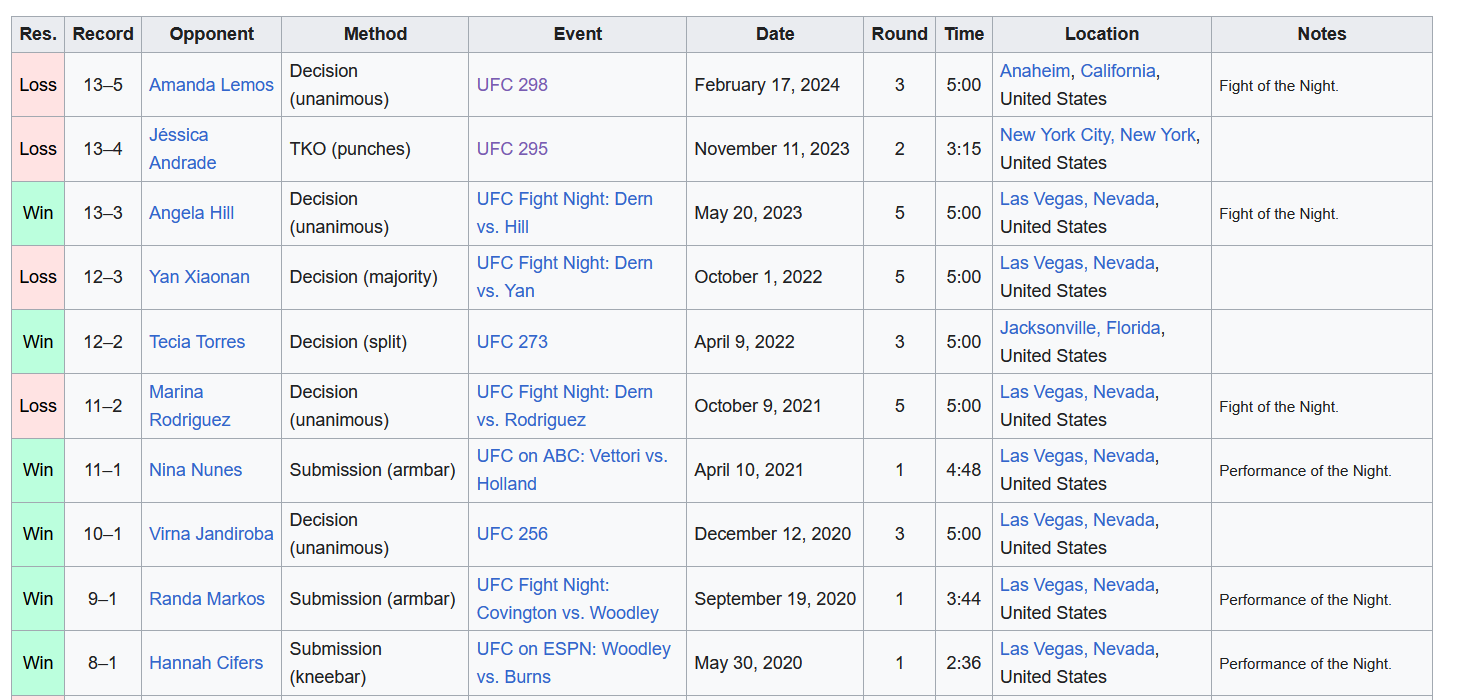Open Las Vegas, Nevada link in Nina Nunes row
1459x700 pixels.
(x=1077, y=456)
